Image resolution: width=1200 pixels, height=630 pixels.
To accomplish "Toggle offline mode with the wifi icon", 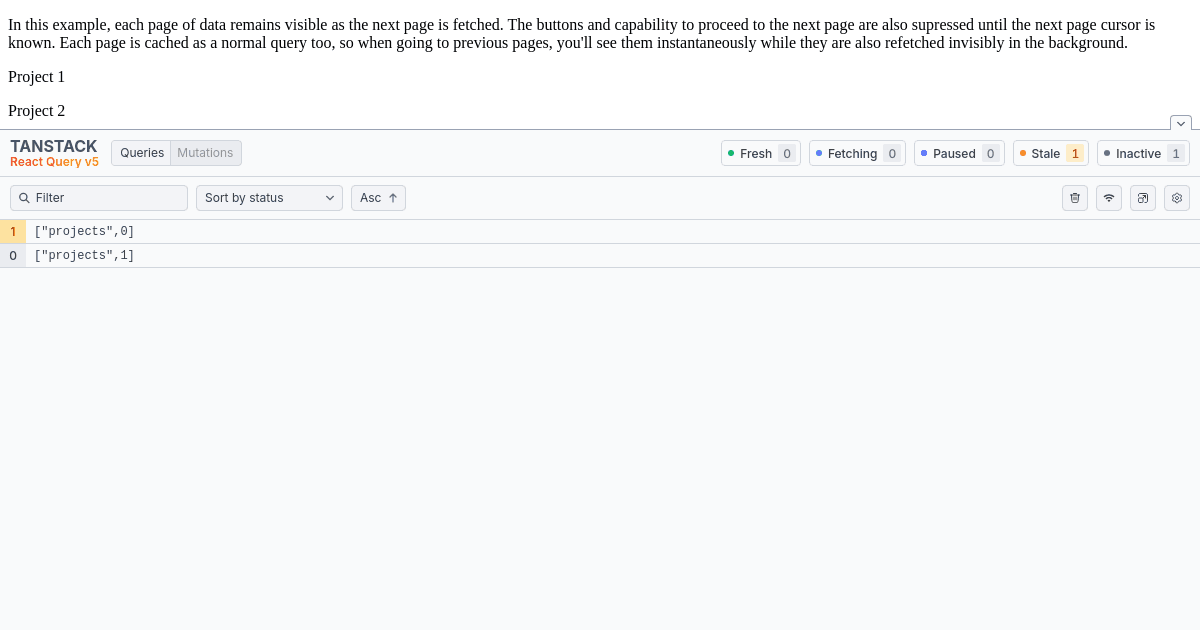I will (1108, 197).
